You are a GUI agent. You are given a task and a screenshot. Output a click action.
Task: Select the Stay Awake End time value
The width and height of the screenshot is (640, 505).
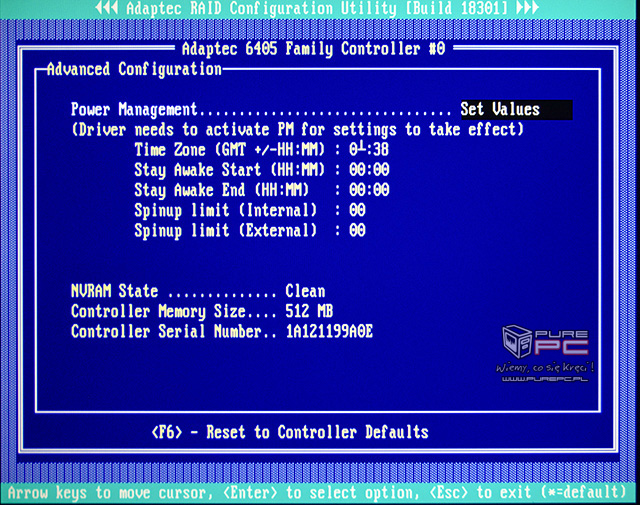click(368, 190)
